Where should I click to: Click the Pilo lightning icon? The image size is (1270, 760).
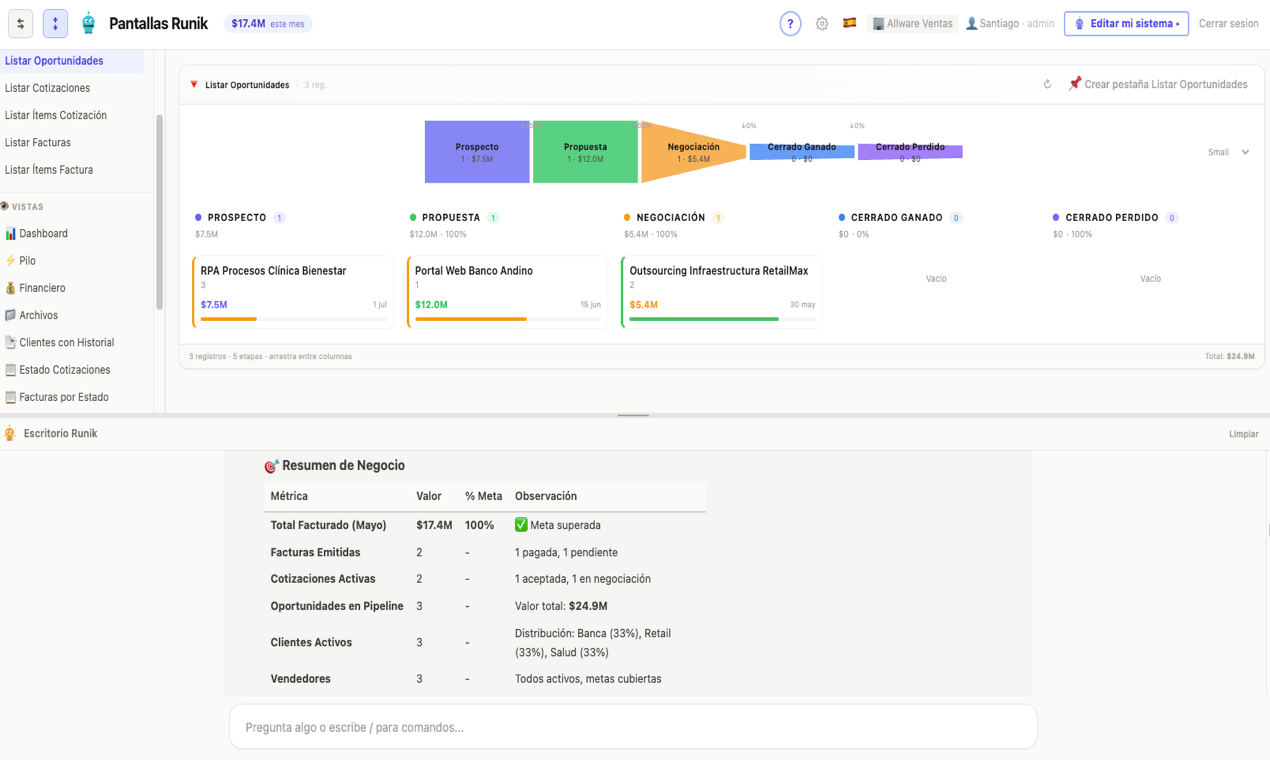tap(10, 261)
